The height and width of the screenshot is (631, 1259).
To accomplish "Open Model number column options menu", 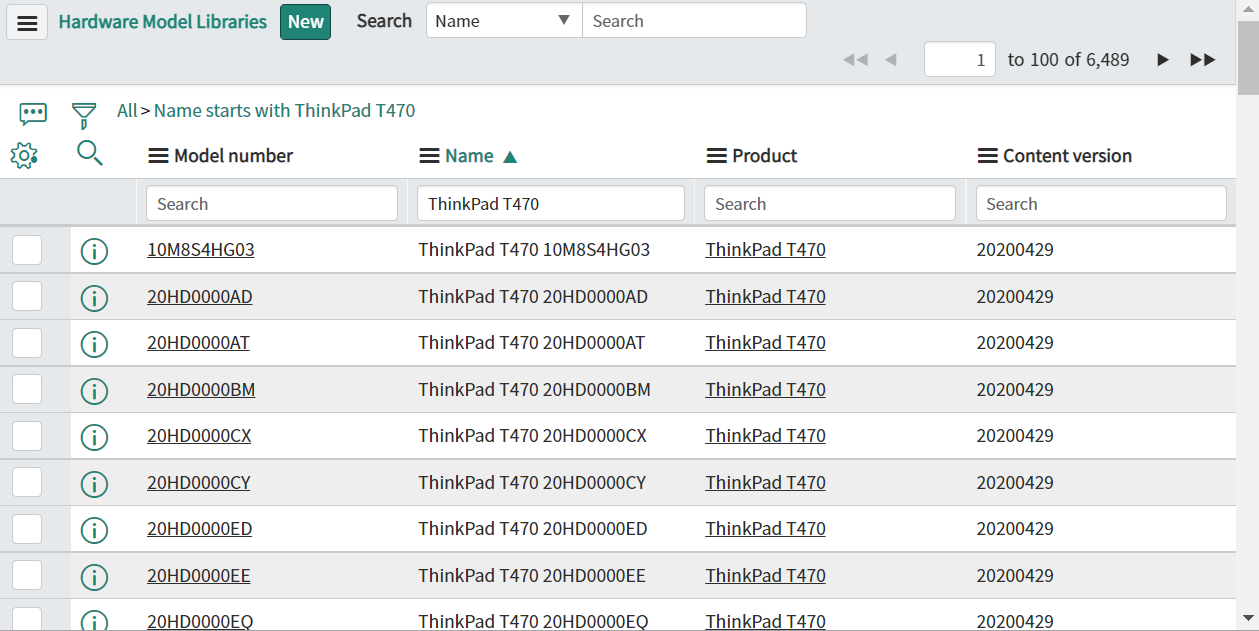I will 158,156.
